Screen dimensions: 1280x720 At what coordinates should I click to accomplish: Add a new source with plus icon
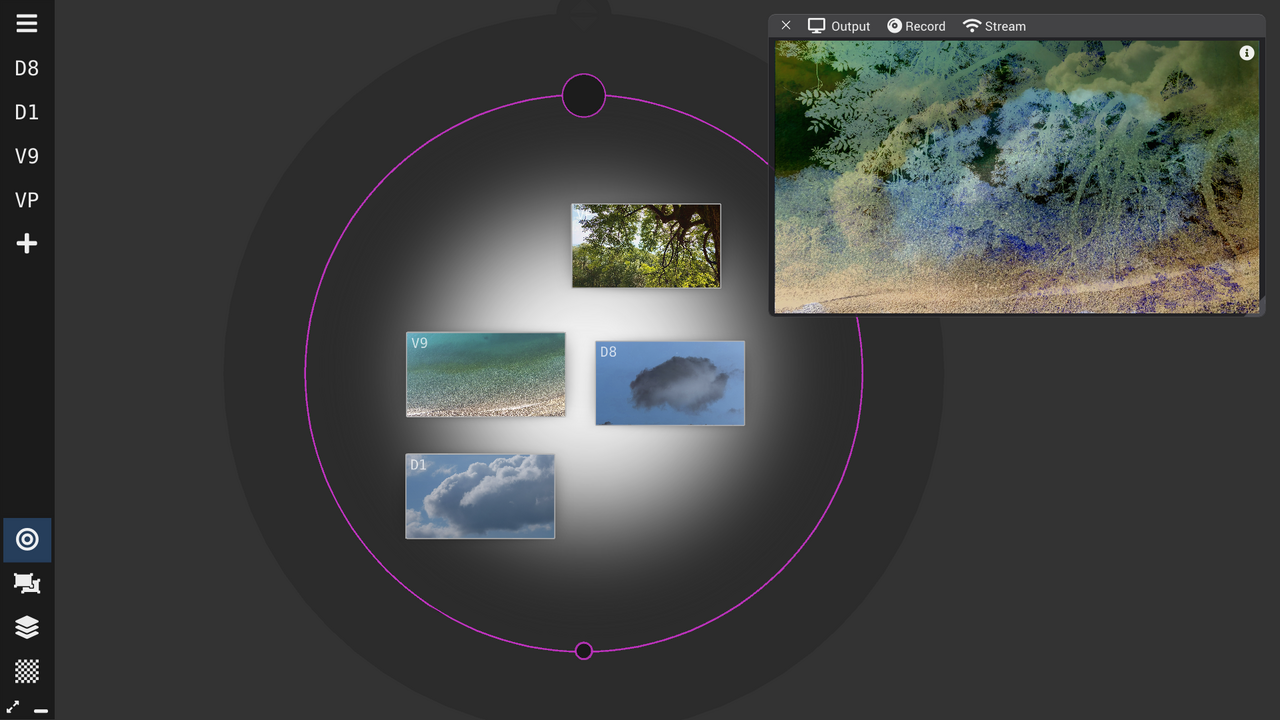point(27,244)
